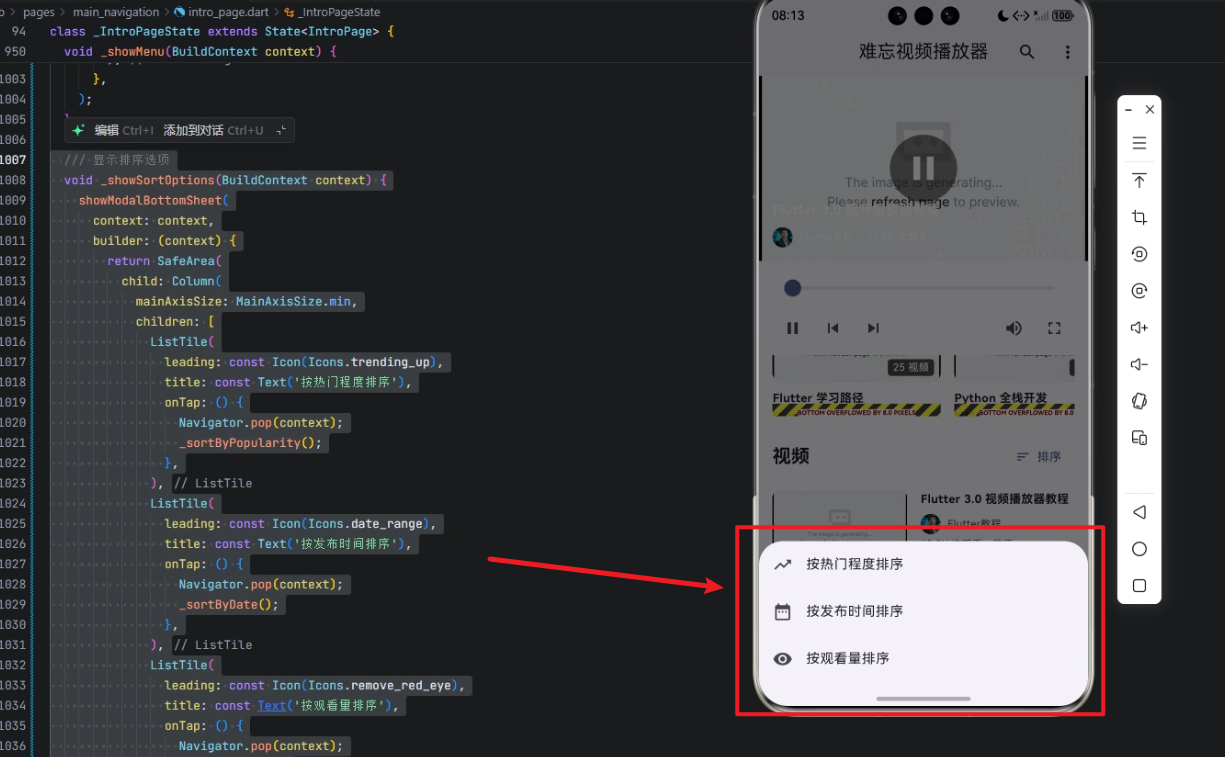
Task: Click the rotate-left icon in the emulator toolbar
Action: coord(1139,254)
